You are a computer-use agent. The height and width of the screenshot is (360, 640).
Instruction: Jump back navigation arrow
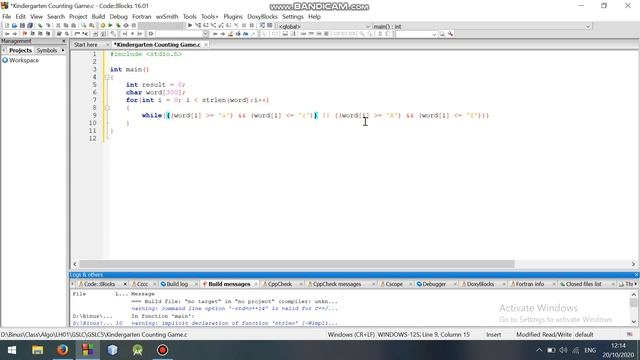tap(7, 34)
